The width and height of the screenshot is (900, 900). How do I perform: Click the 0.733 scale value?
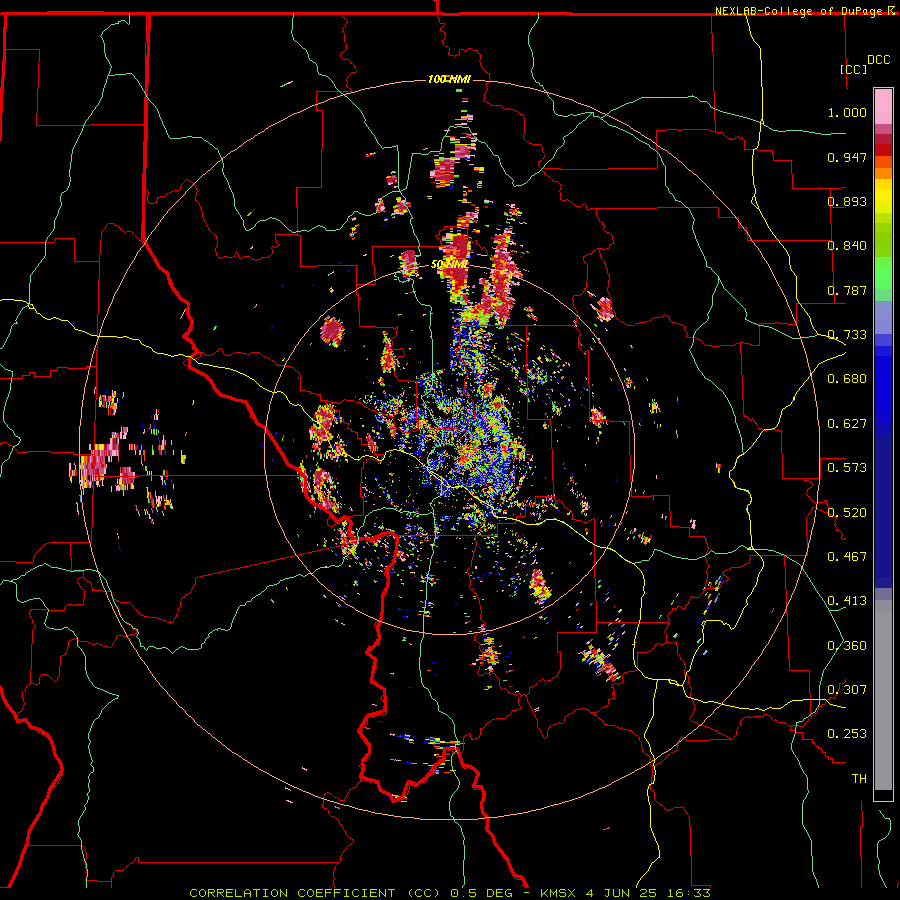tap(847, 335)
